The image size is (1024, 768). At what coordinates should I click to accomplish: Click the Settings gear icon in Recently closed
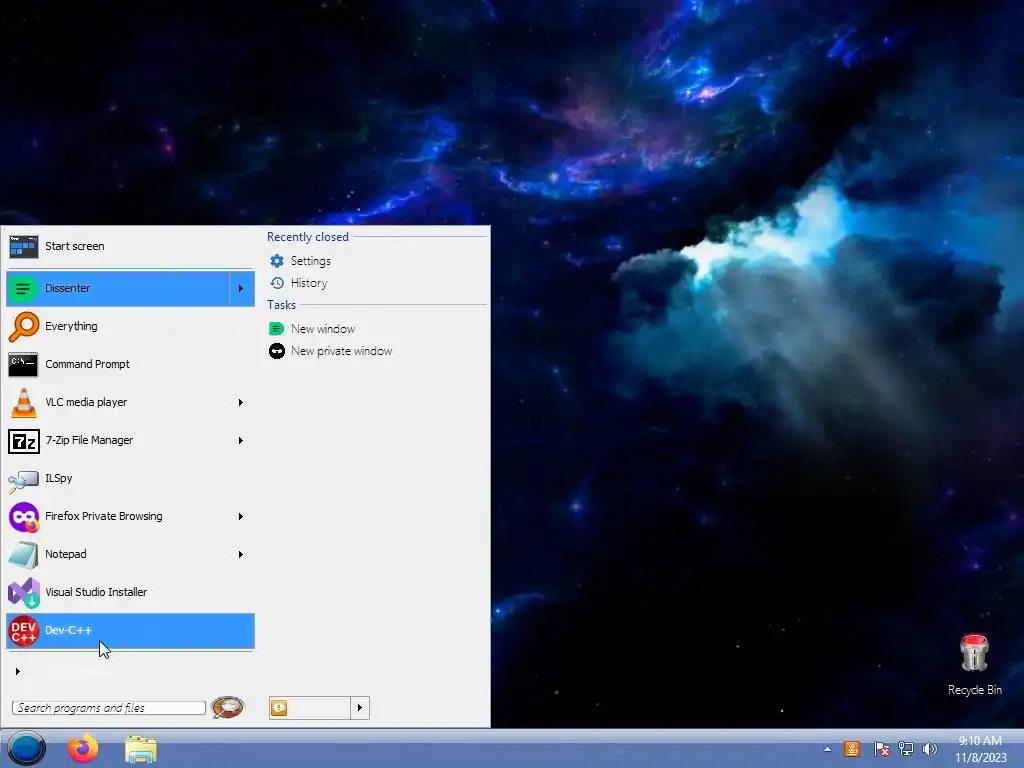pos(277,261)
